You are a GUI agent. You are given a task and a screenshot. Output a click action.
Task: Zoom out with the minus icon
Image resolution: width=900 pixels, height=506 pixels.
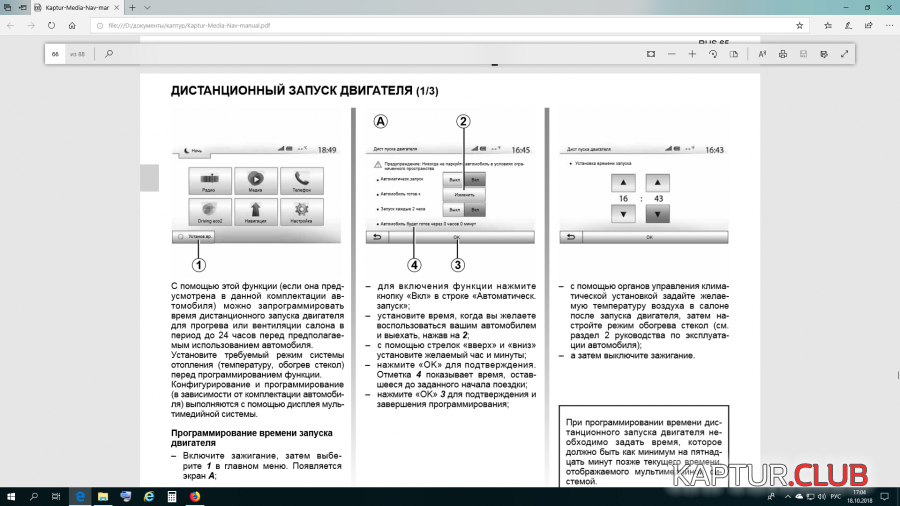coord(672,53)
